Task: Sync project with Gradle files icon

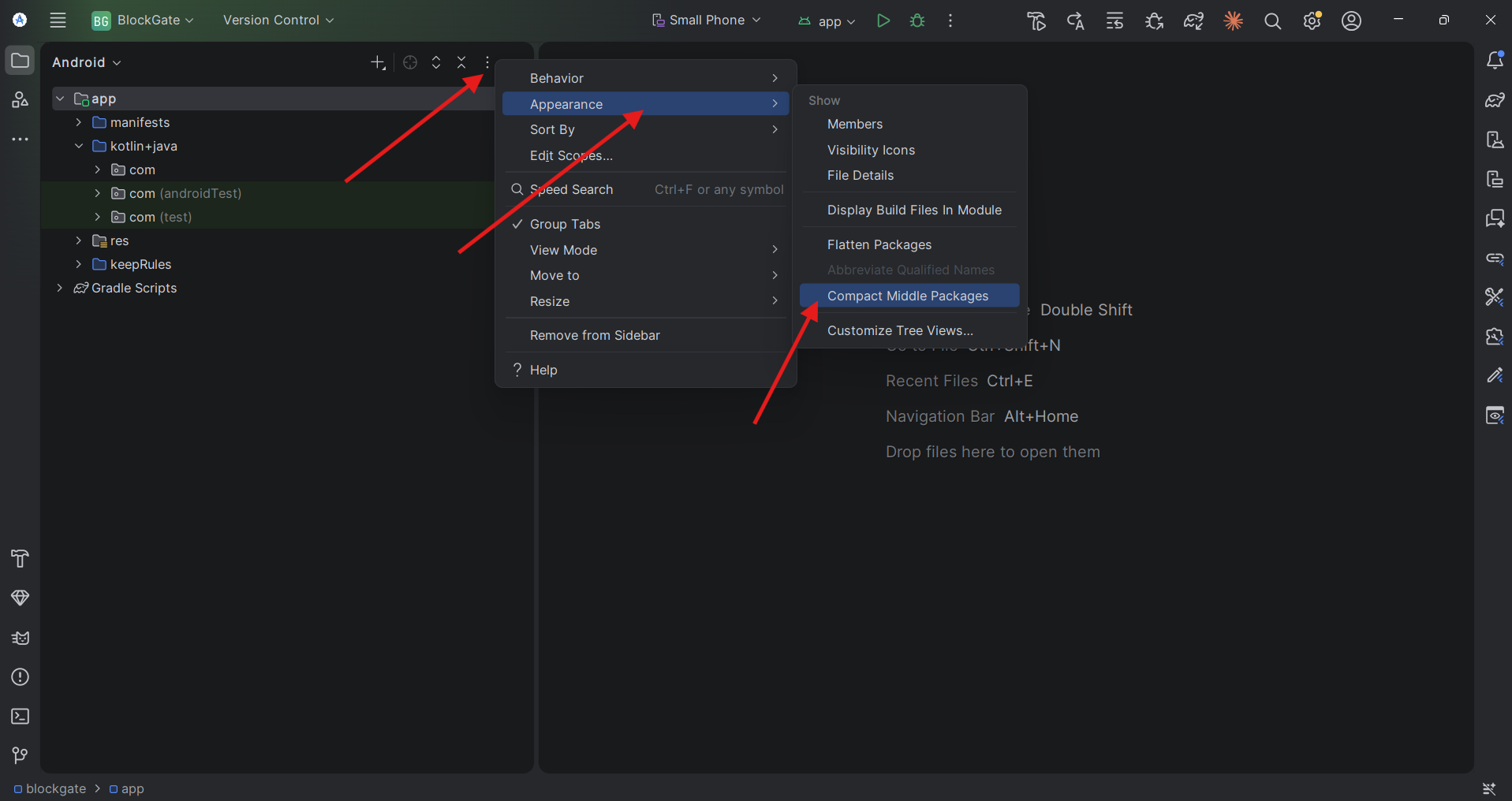Action: [1193, 20]
